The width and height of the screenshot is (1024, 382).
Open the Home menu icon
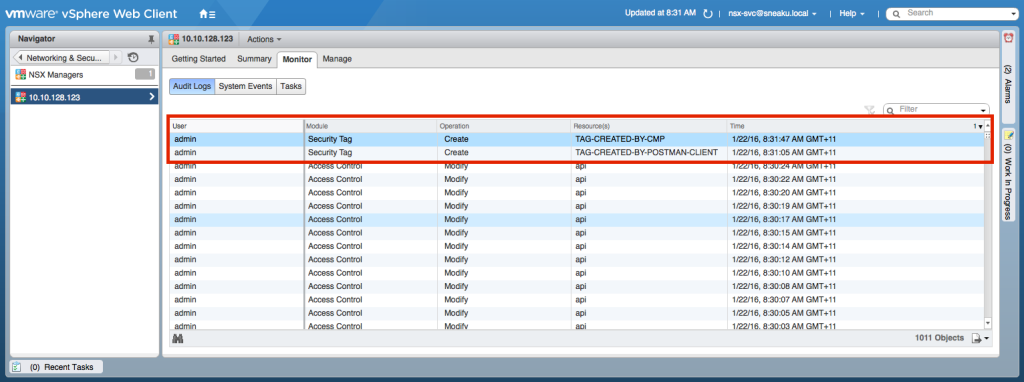207,13
